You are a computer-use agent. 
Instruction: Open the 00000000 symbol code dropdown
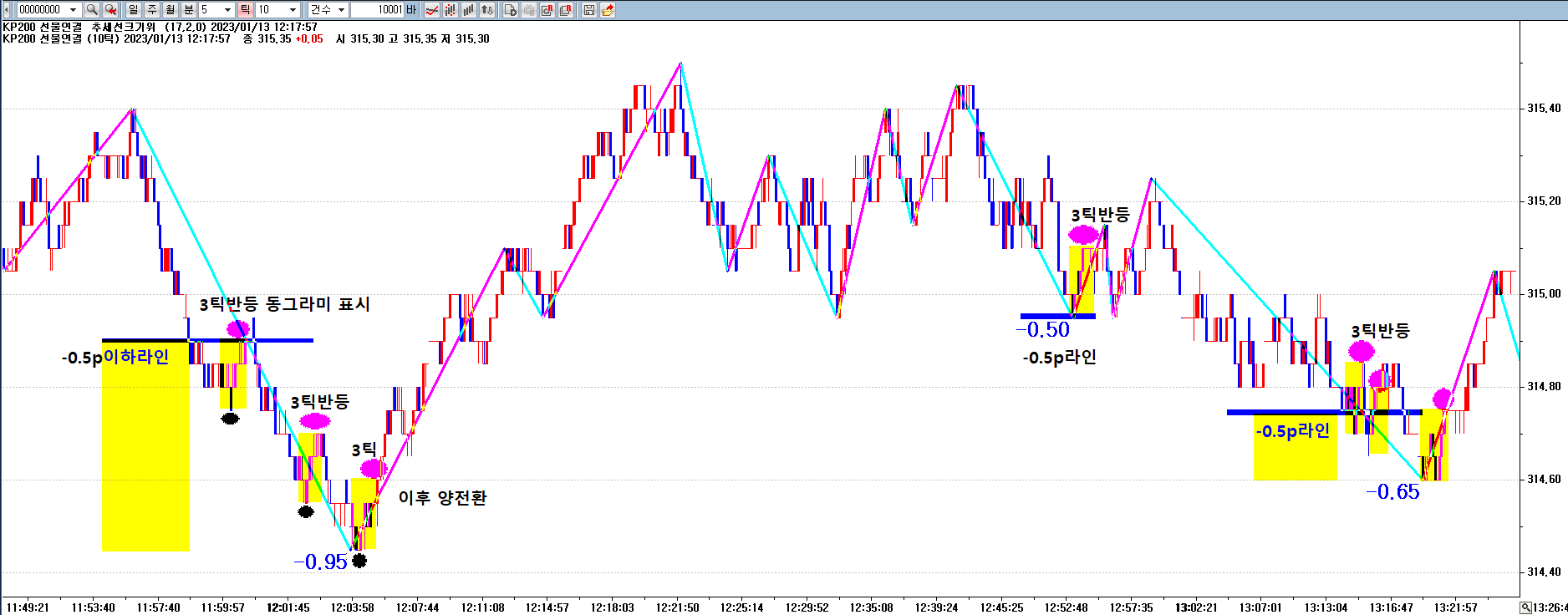74,10
